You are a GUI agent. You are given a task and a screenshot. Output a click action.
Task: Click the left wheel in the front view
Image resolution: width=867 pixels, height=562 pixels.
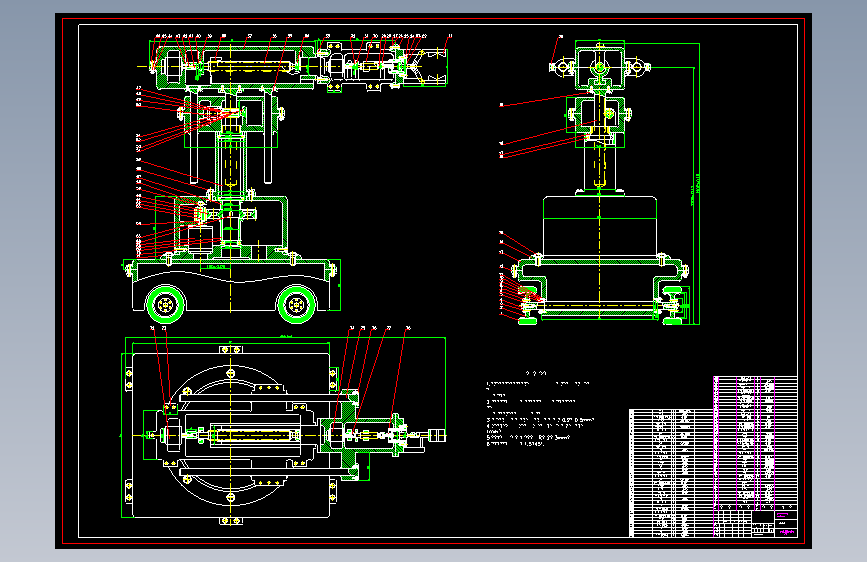[x=165, y=304]
